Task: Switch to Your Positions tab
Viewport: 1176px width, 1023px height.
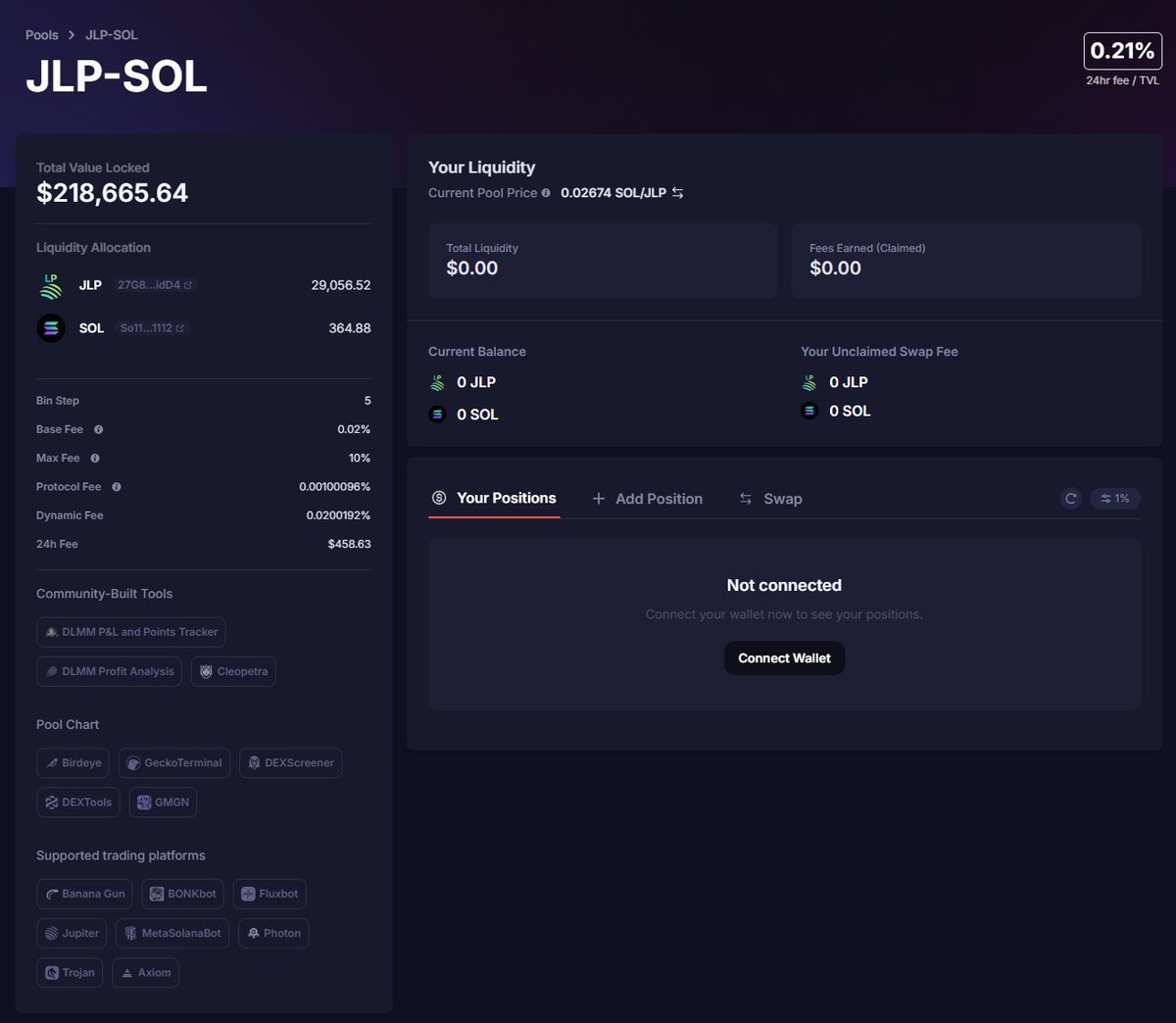Action: click(494, 498)
